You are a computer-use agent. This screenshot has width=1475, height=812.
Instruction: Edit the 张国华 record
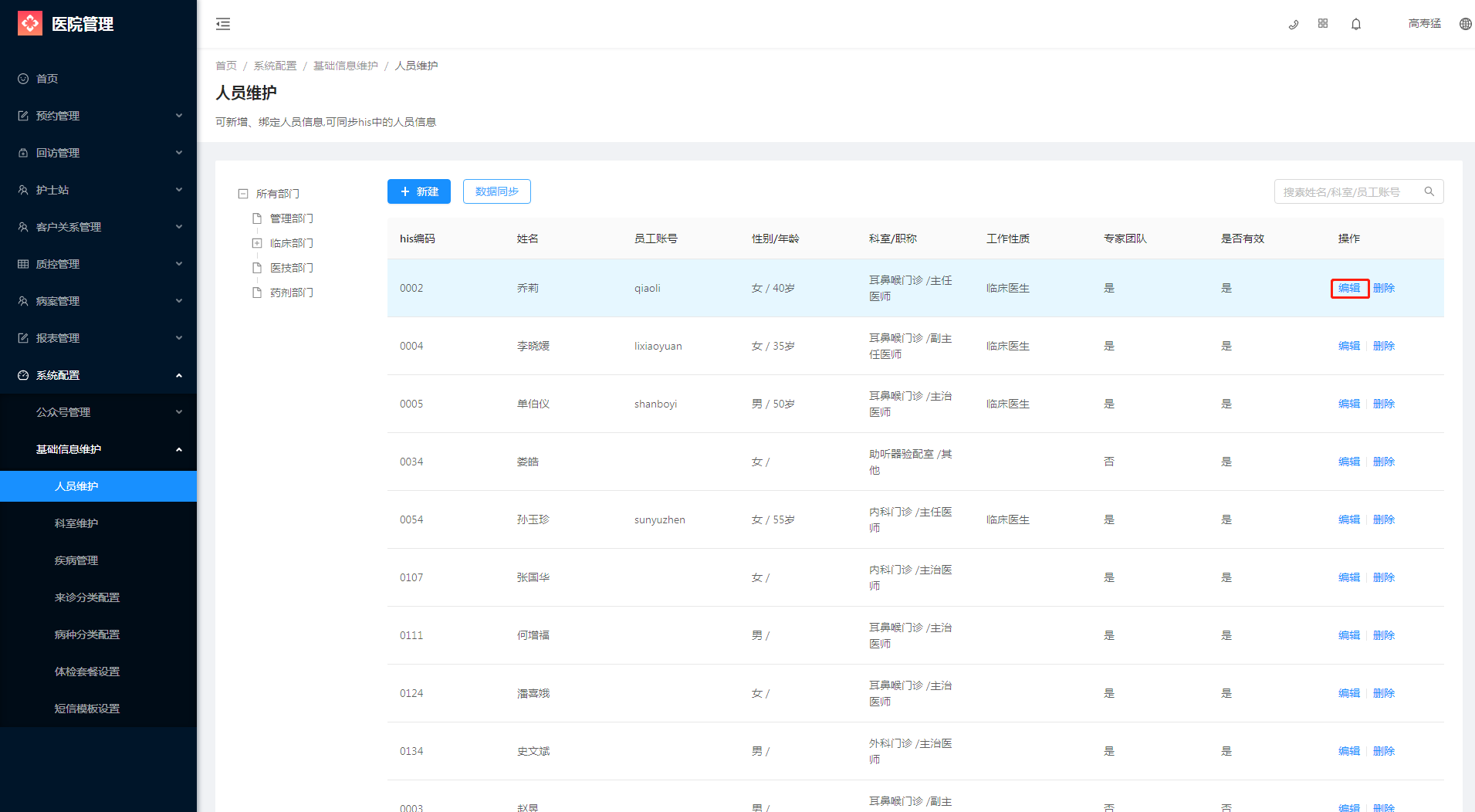1349,577
